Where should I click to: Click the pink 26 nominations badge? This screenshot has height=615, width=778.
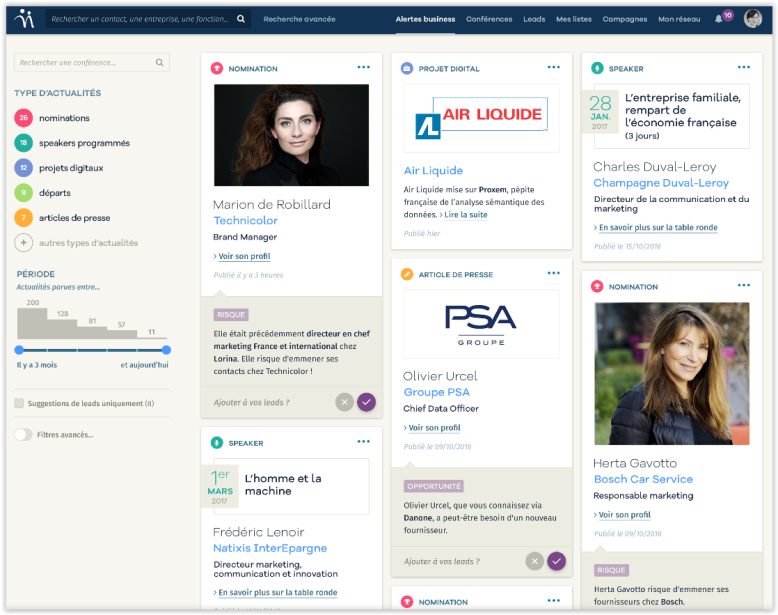click(x=23, y=118)
